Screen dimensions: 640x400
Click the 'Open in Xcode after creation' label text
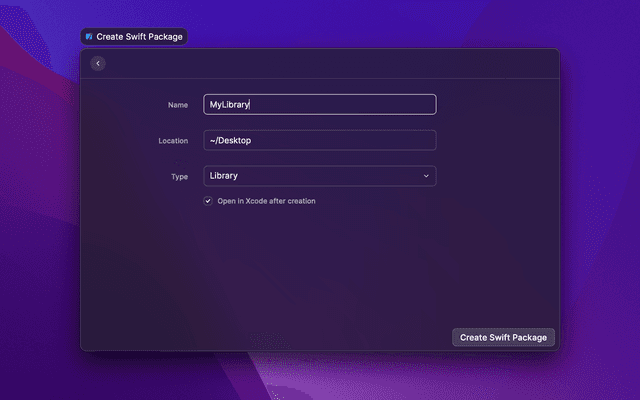(266, 201)
